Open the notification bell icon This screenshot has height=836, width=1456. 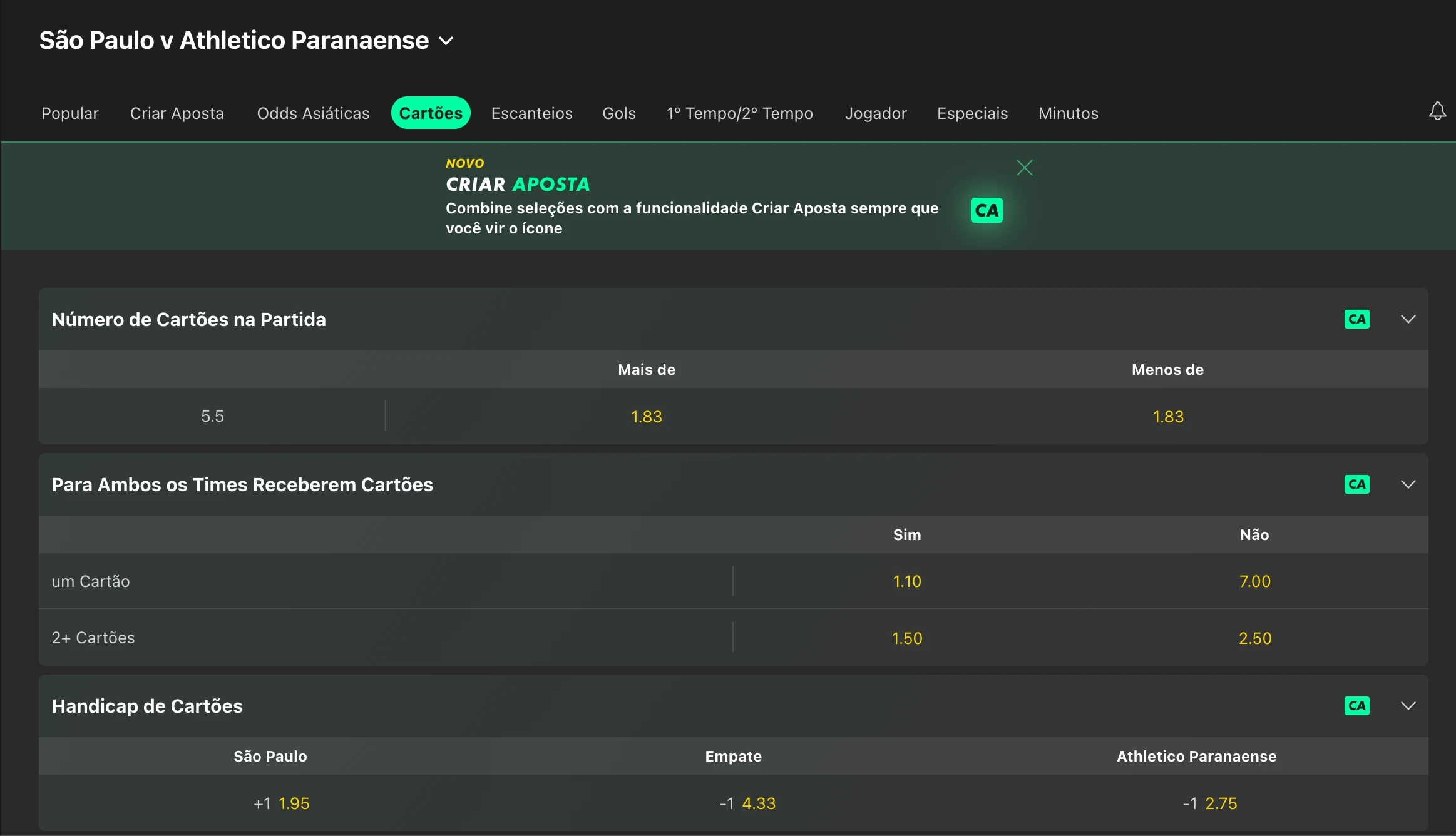click(x=1437, y=111)
